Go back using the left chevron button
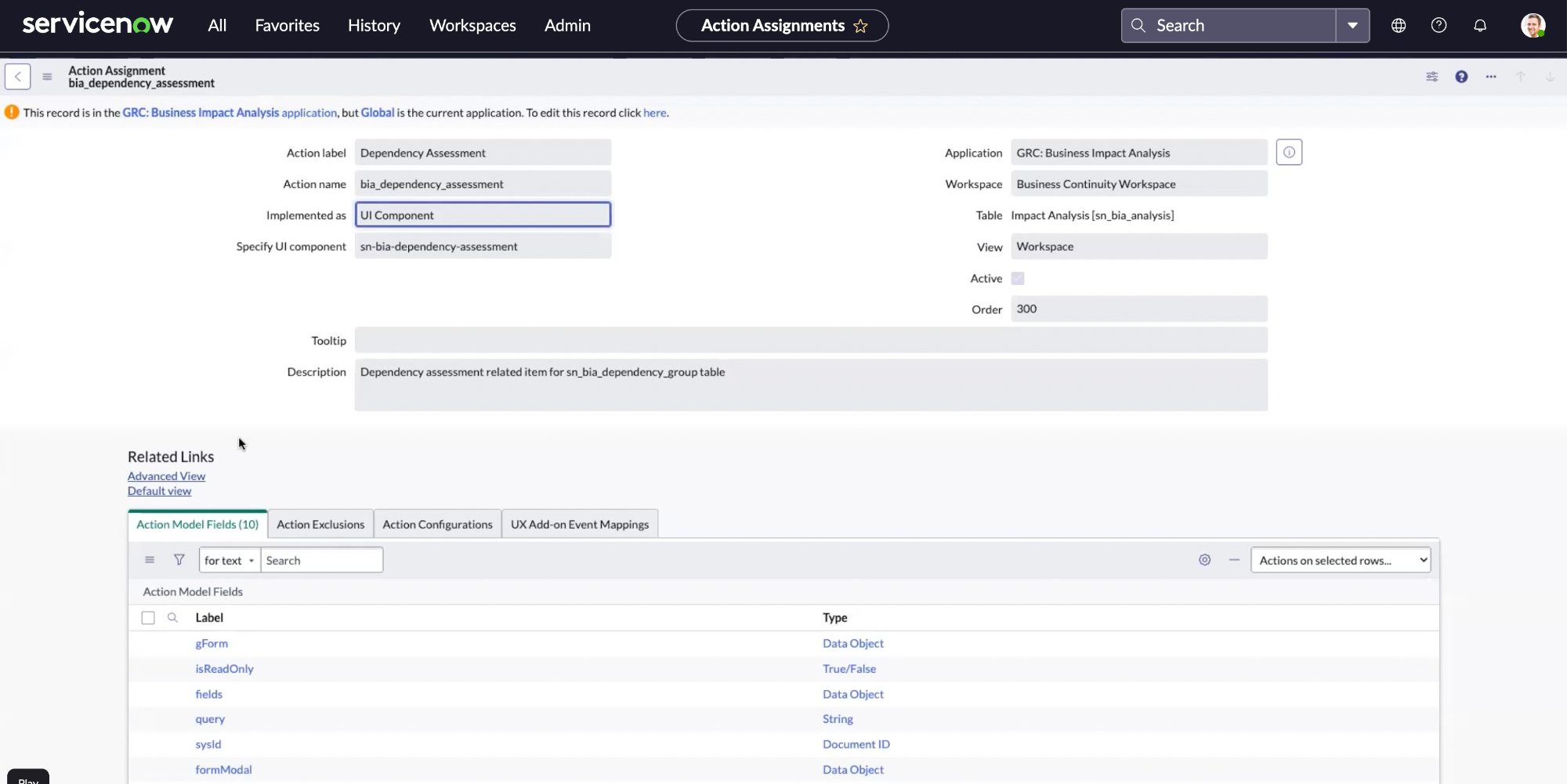The width and height of the screenshot is (1567, 784). tap(18, 77)
